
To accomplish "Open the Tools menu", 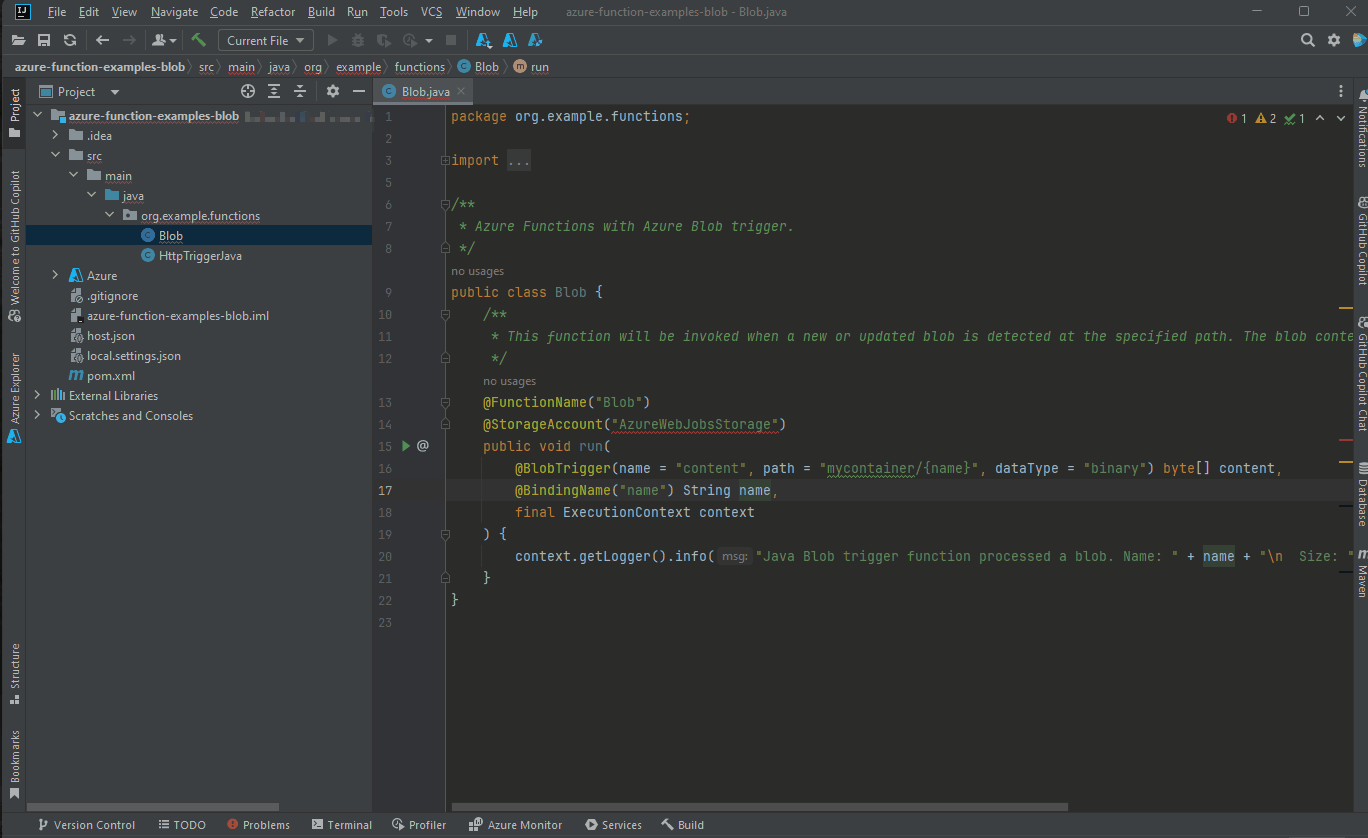I will 394,12.
